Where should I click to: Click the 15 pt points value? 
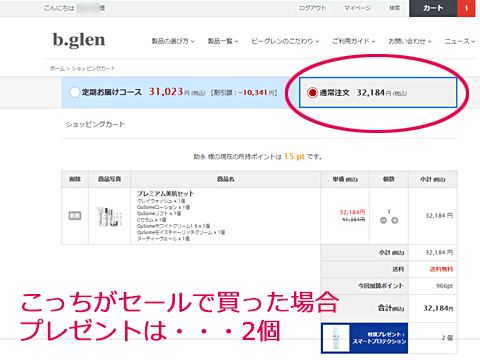tap(294, 156)
